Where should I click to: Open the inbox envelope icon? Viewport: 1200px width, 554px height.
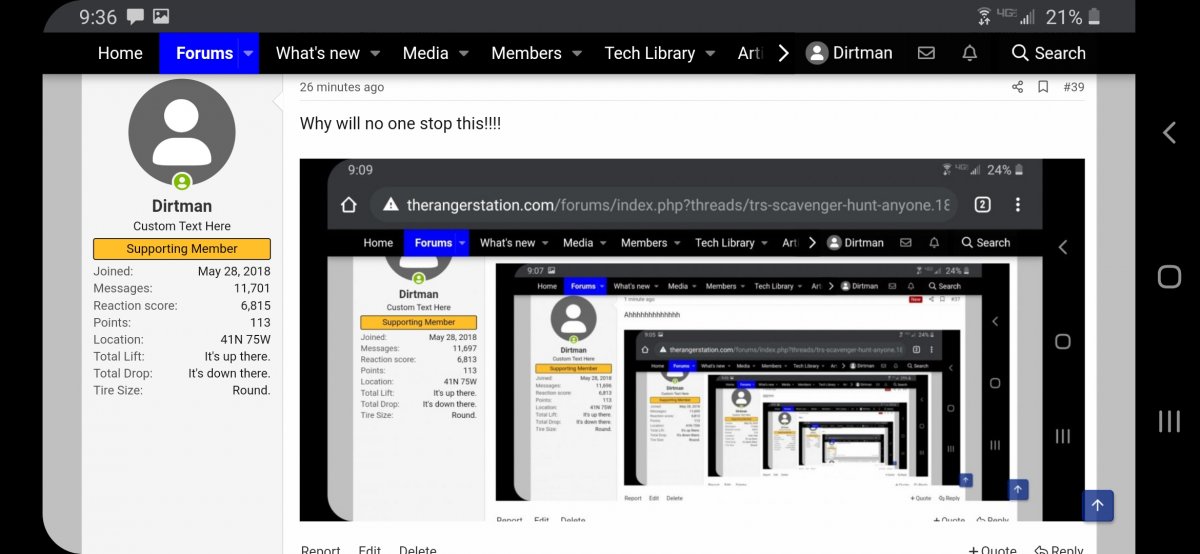[x=926, y=53]
